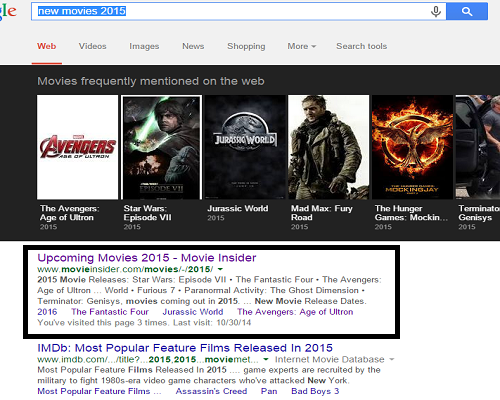Click the title 'Star Wars: Episode VII'
Image resolution: width=500 pixels, height=400 pixels.
coord(147,213)
